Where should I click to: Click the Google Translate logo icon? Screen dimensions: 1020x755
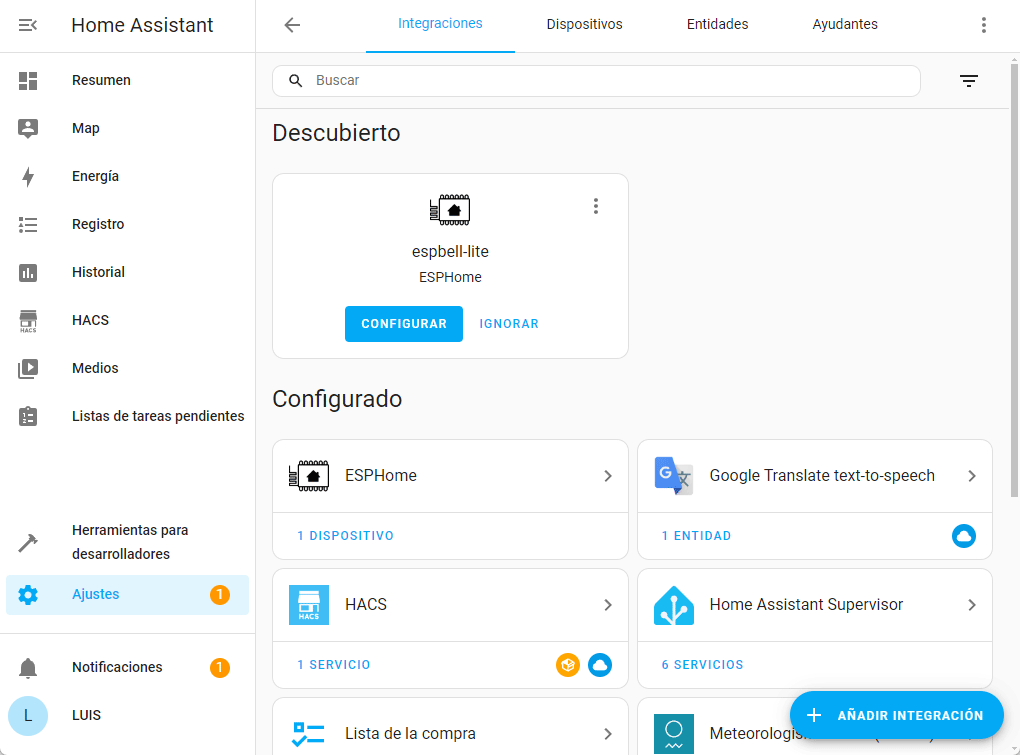click(x=674, y=476)
